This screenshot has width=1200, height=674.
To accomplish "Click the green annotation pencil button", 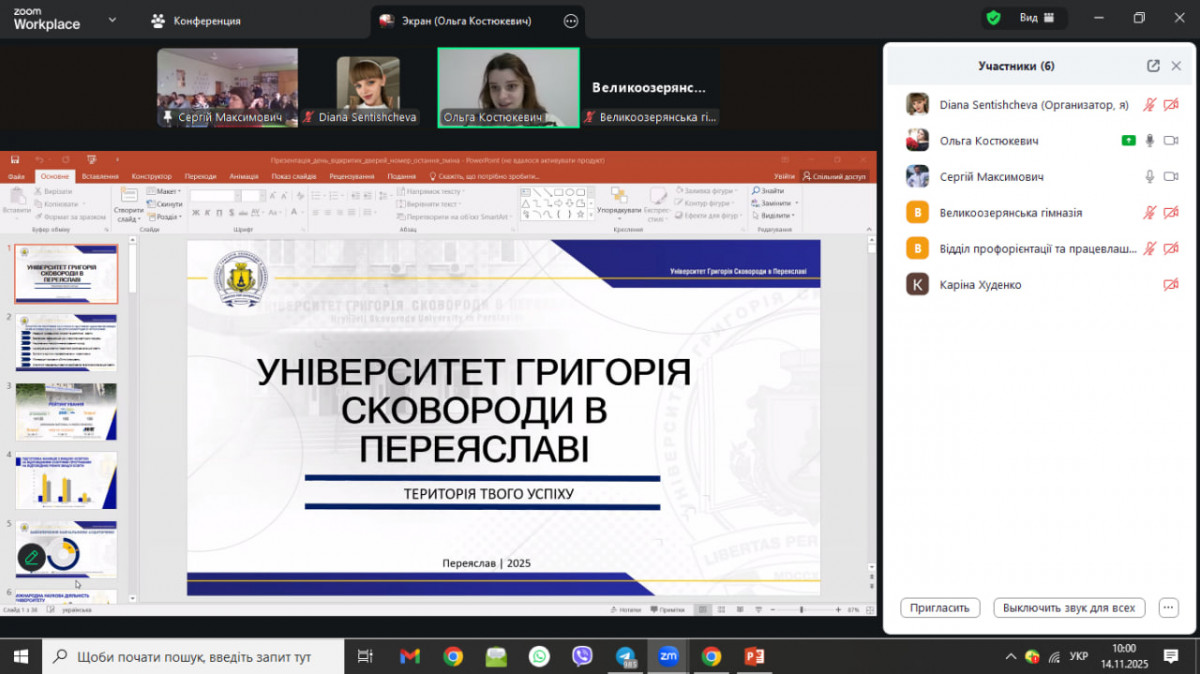I will (x=31, y=557).
